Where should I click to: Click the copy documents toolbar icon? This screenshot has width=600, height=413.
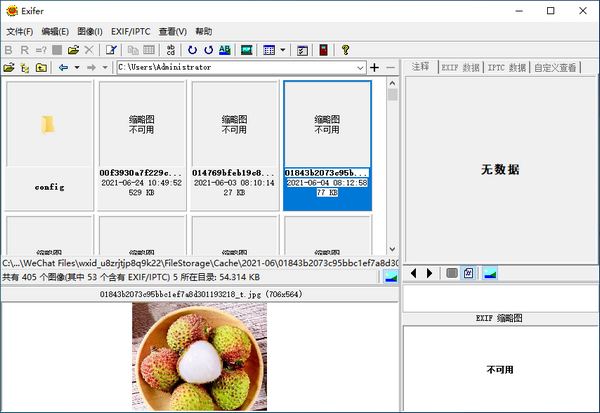133,50
